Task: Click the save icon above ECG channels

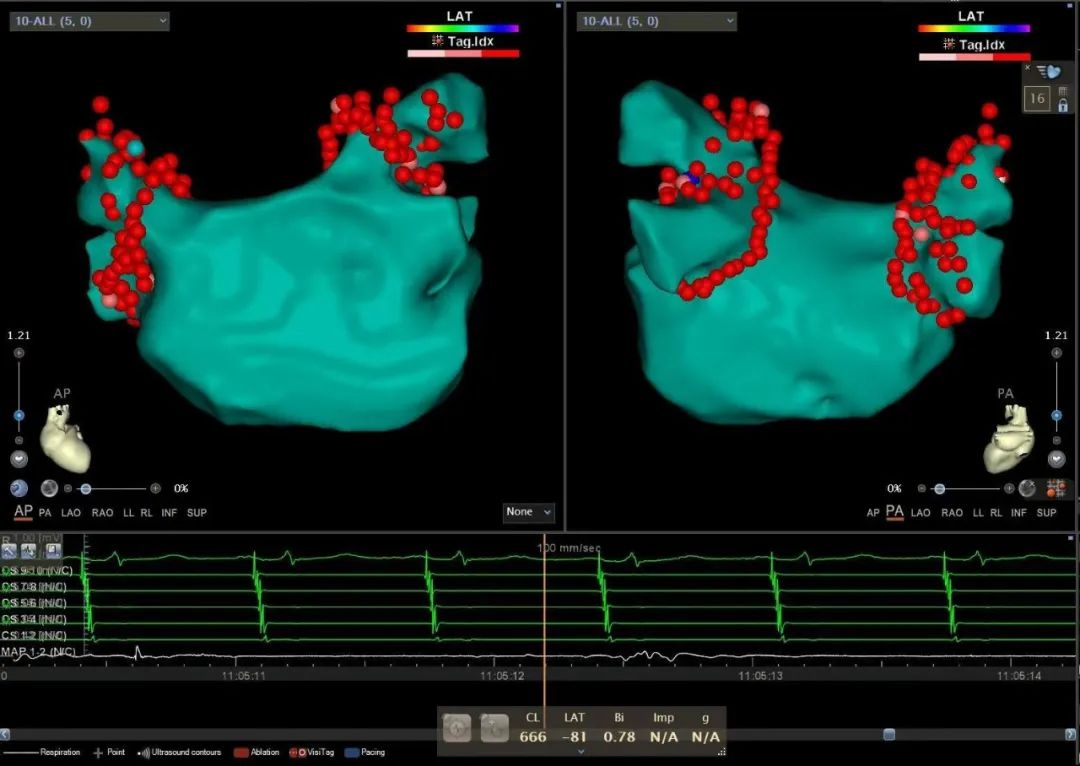Action: click(x=53, y=551)
